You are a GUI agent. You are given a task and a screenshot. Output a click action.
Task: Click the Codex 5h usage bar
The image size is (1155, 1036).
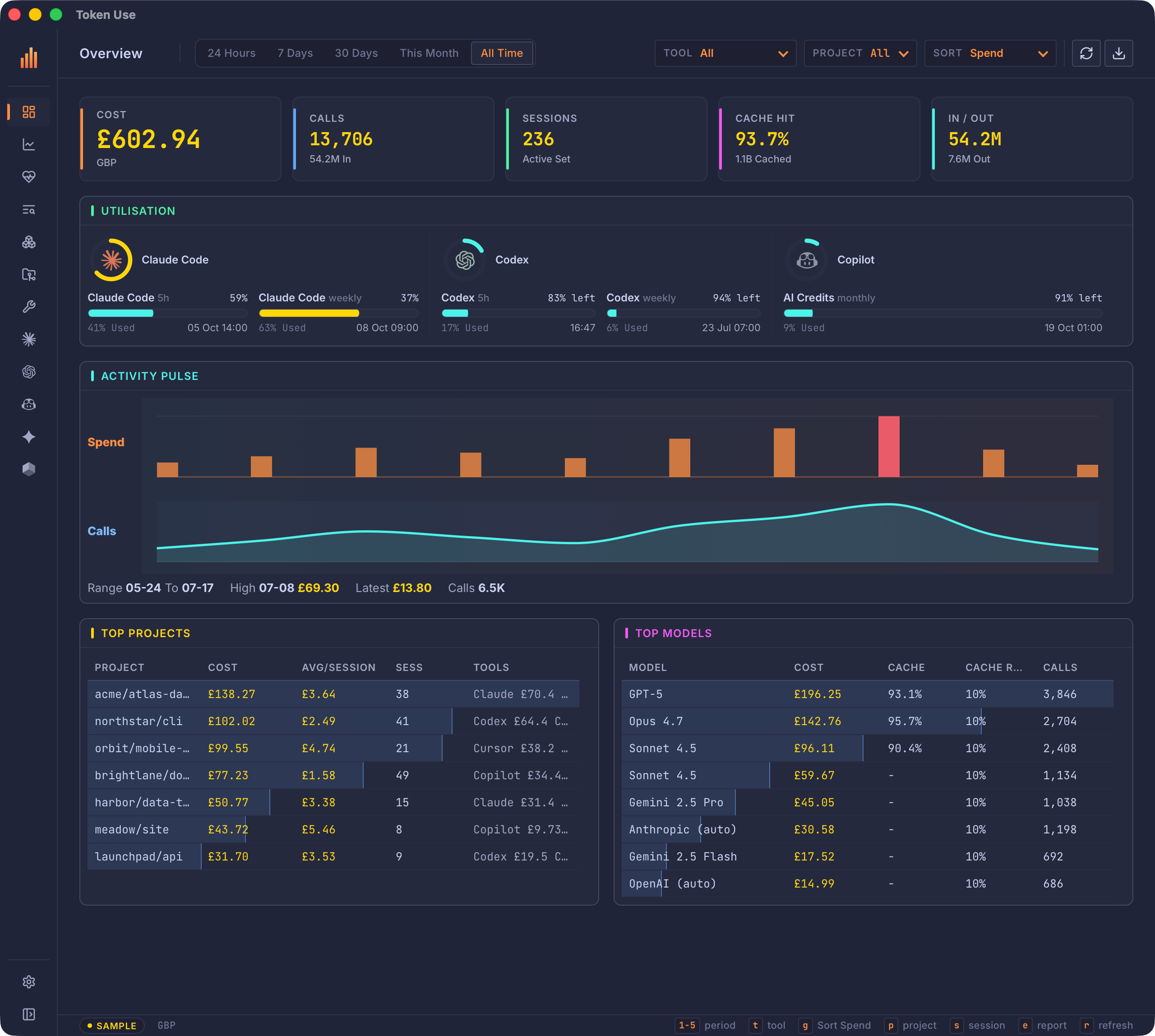click(518, 313)
